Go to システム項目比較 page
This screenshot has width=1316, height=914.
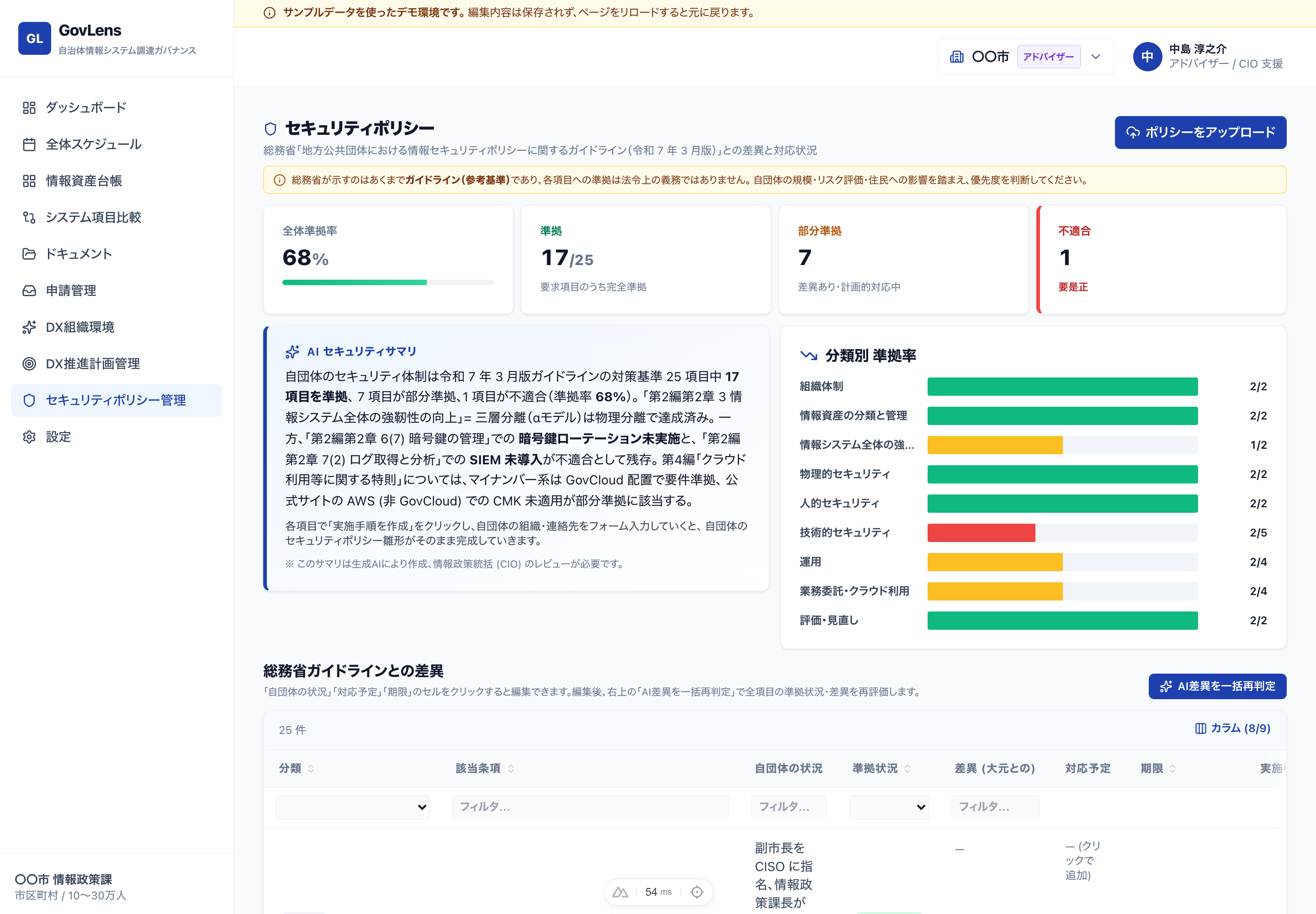coord(116,218)
